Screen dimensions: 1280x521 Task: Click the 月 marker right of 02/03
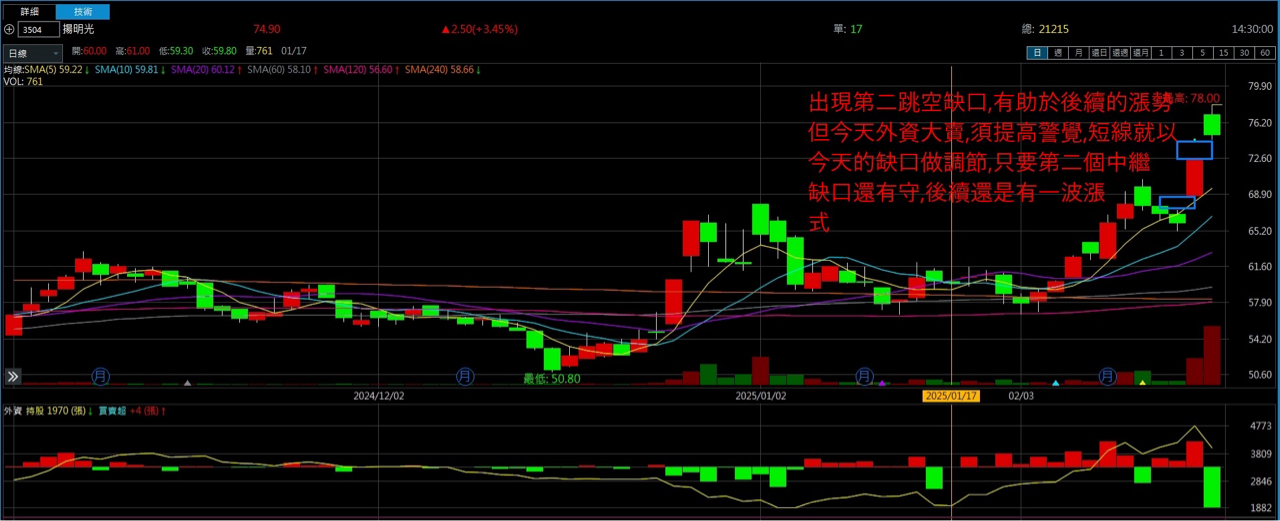click(x=1108, y=376)
